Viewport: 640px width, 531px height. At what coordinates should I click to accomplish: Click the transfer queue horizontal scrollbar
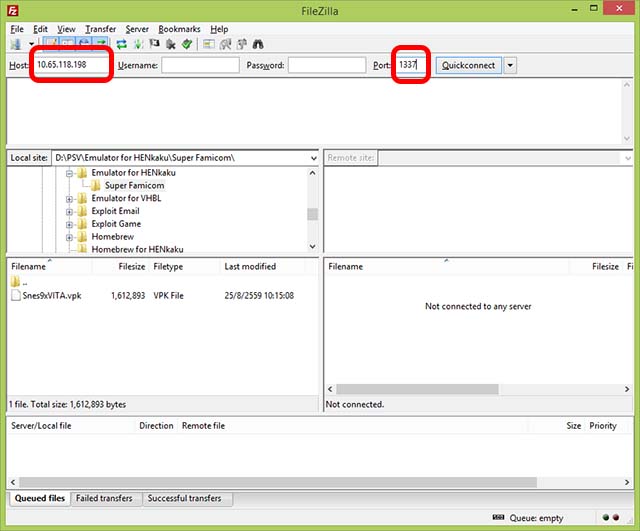(x=278, y=482)
